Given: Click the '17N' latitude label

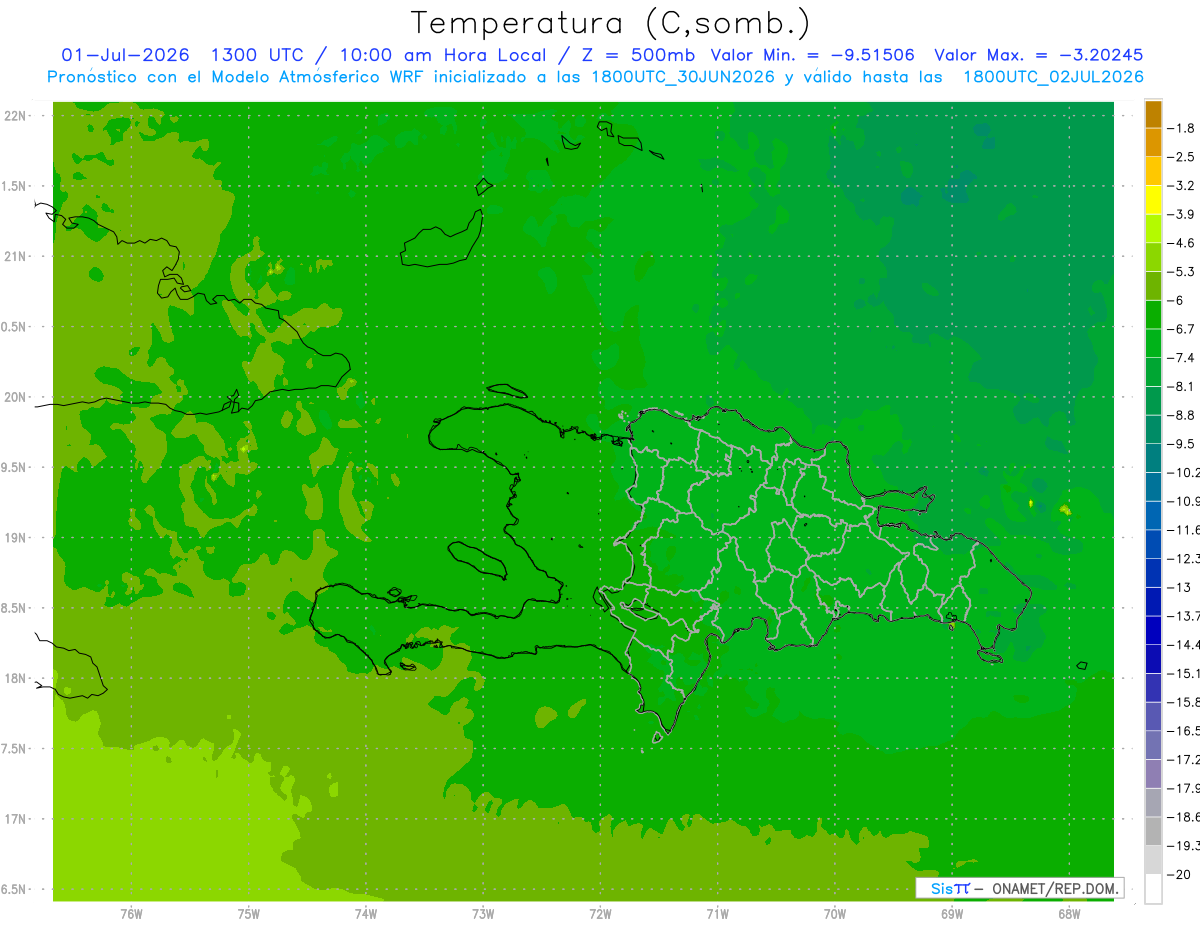Looking at the screenshot, I should (15, 820).
